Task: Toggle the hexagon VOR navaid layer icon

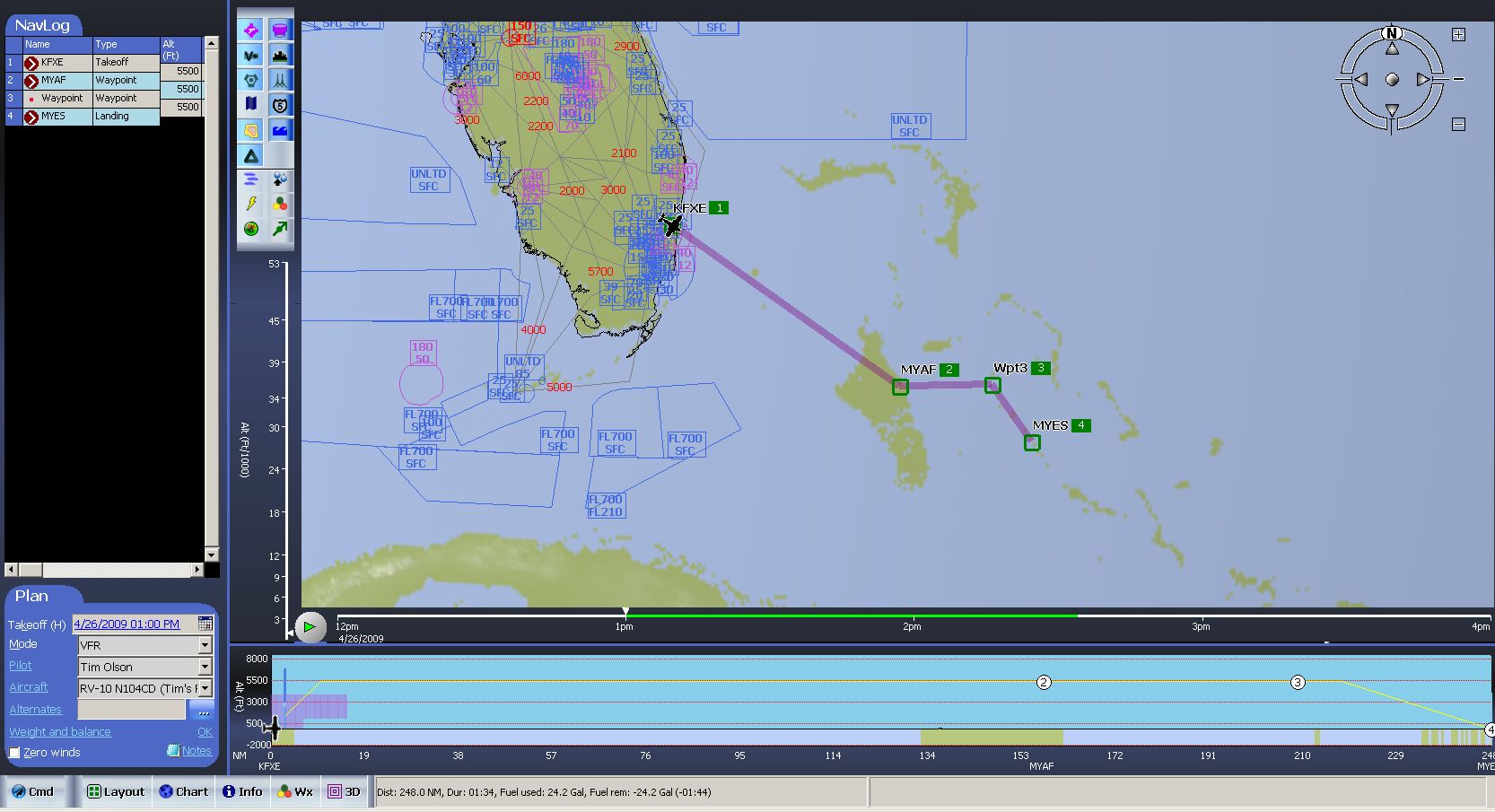Action: coord(251,81)
